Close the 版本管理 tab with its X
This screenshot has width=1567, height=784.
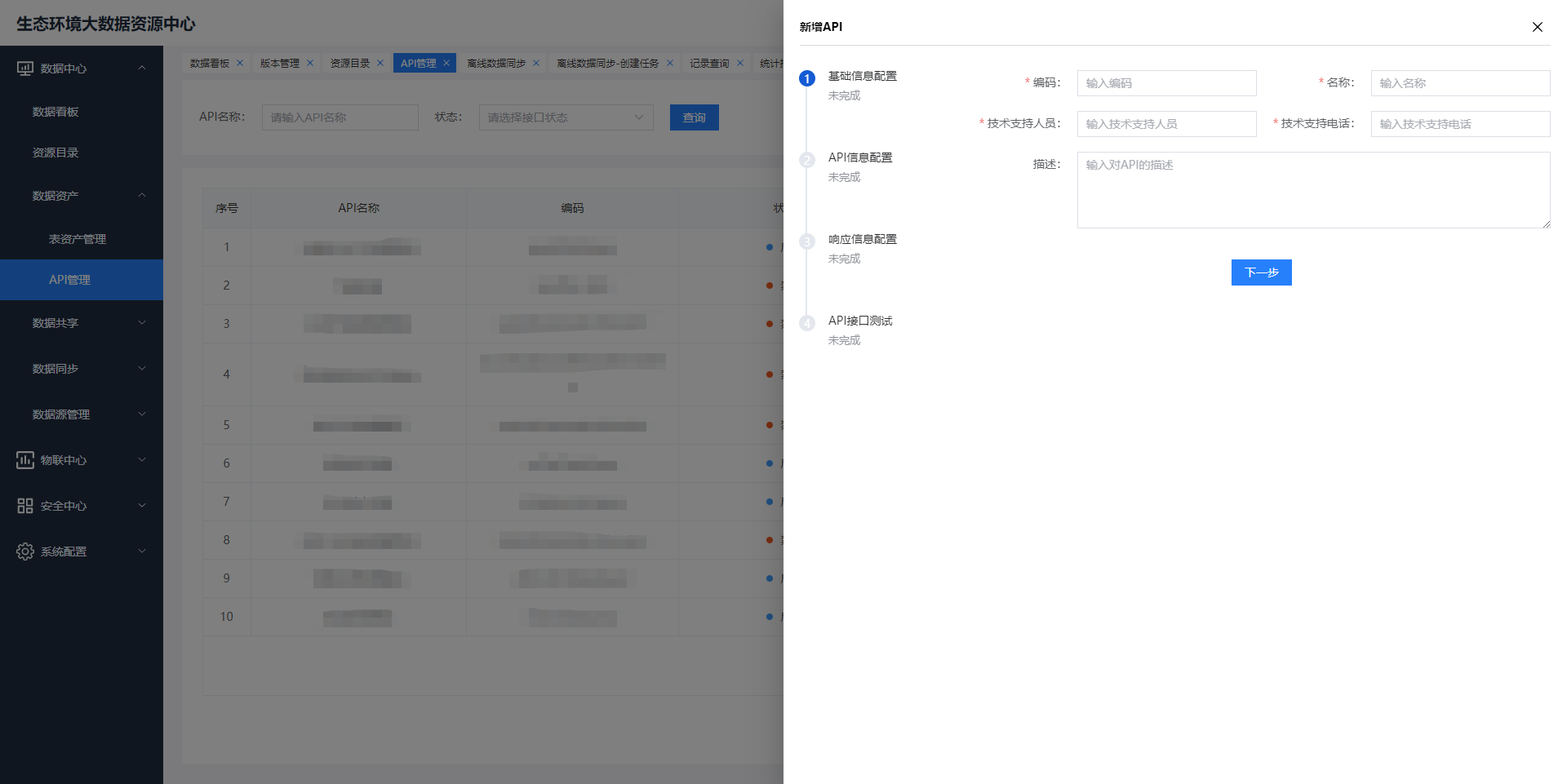click(x=310, y=63)
